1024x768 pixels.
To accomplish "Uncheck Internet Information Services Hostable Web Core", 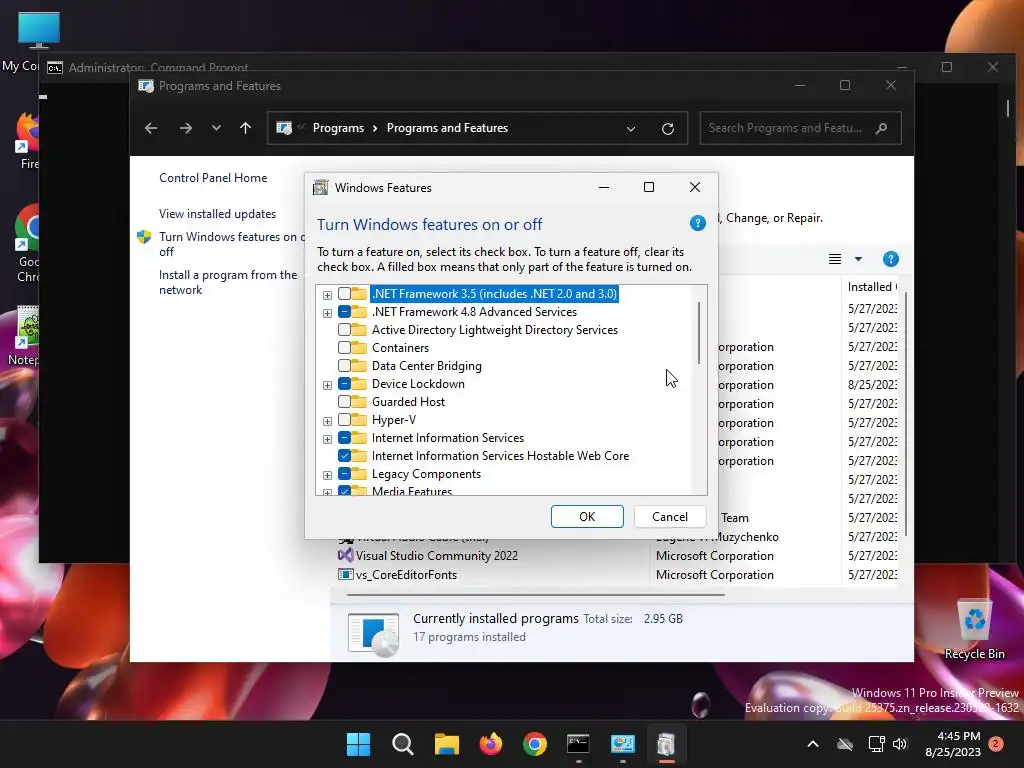I will pyautogui.click(x=344, y=456).
